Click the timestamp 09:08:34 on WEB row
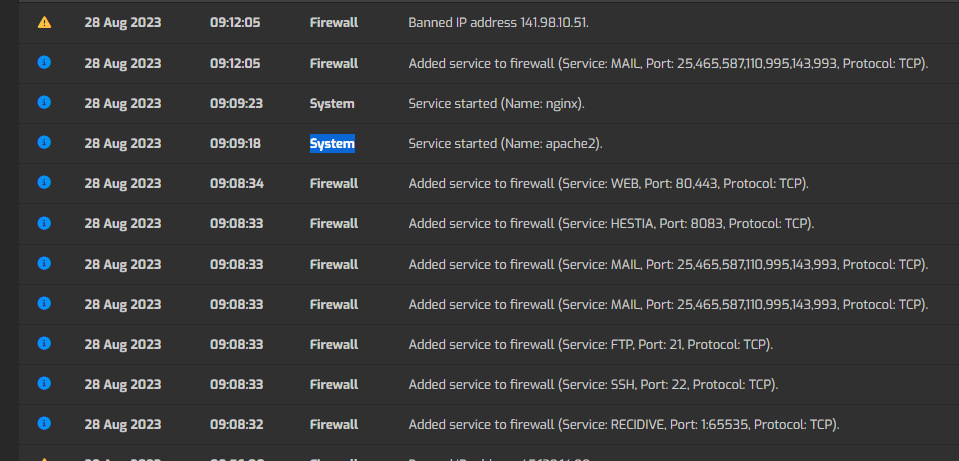This screenshot has height=461, width=959. 237,183
